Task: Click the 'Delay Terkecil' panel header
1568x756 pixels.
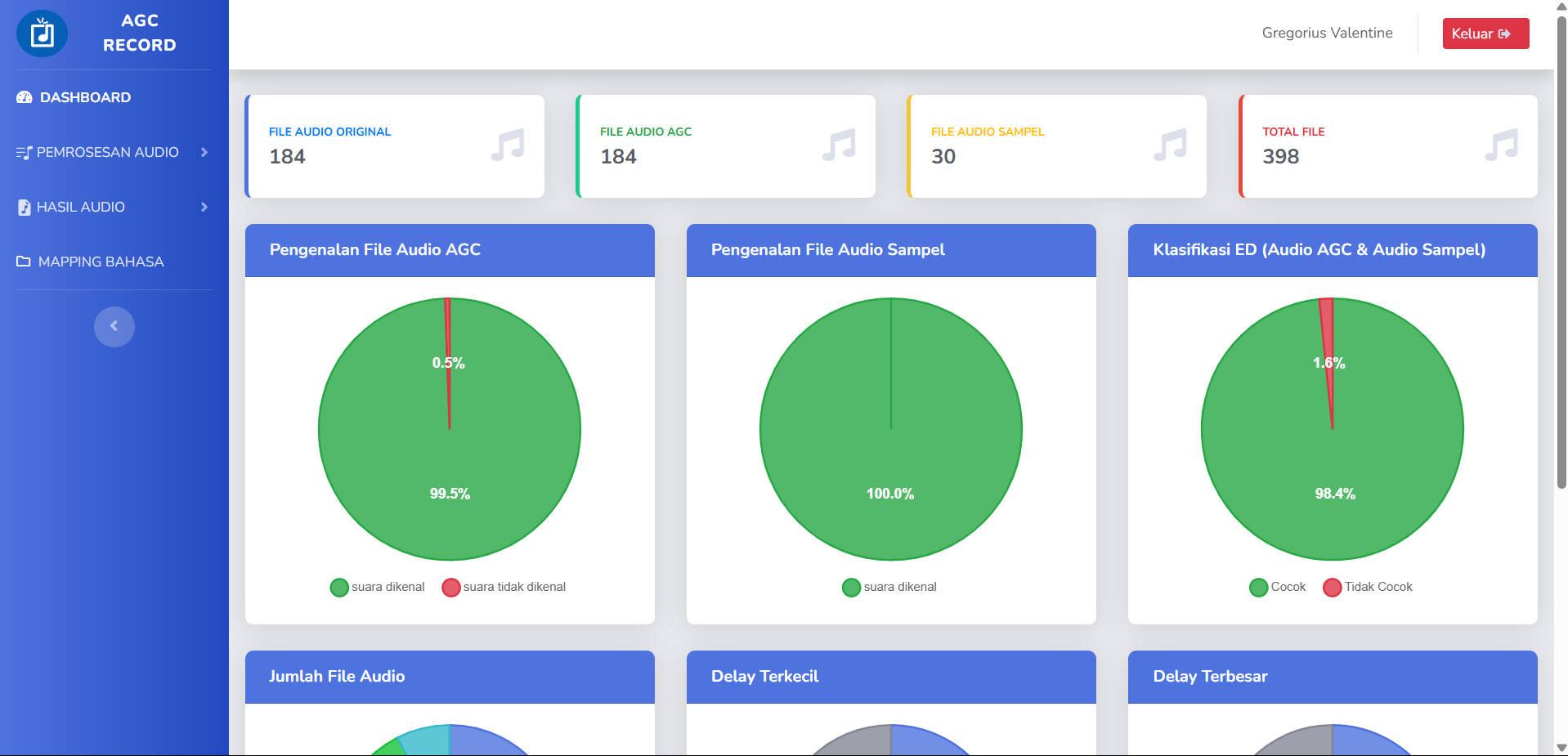Action: pyautogui.click(x=891, y=677)
